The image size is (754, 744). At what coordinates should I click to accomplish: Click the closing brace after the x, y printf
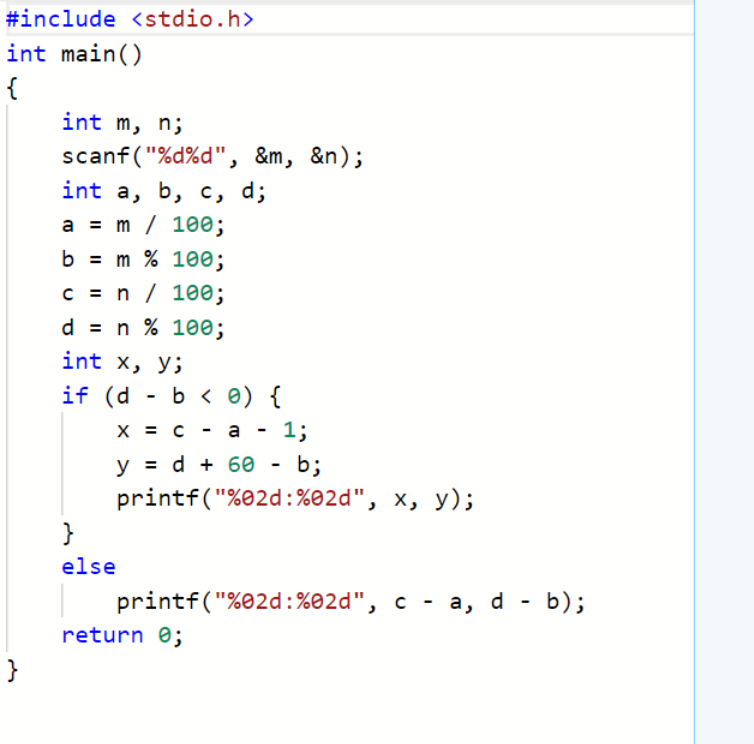[68, 533]
